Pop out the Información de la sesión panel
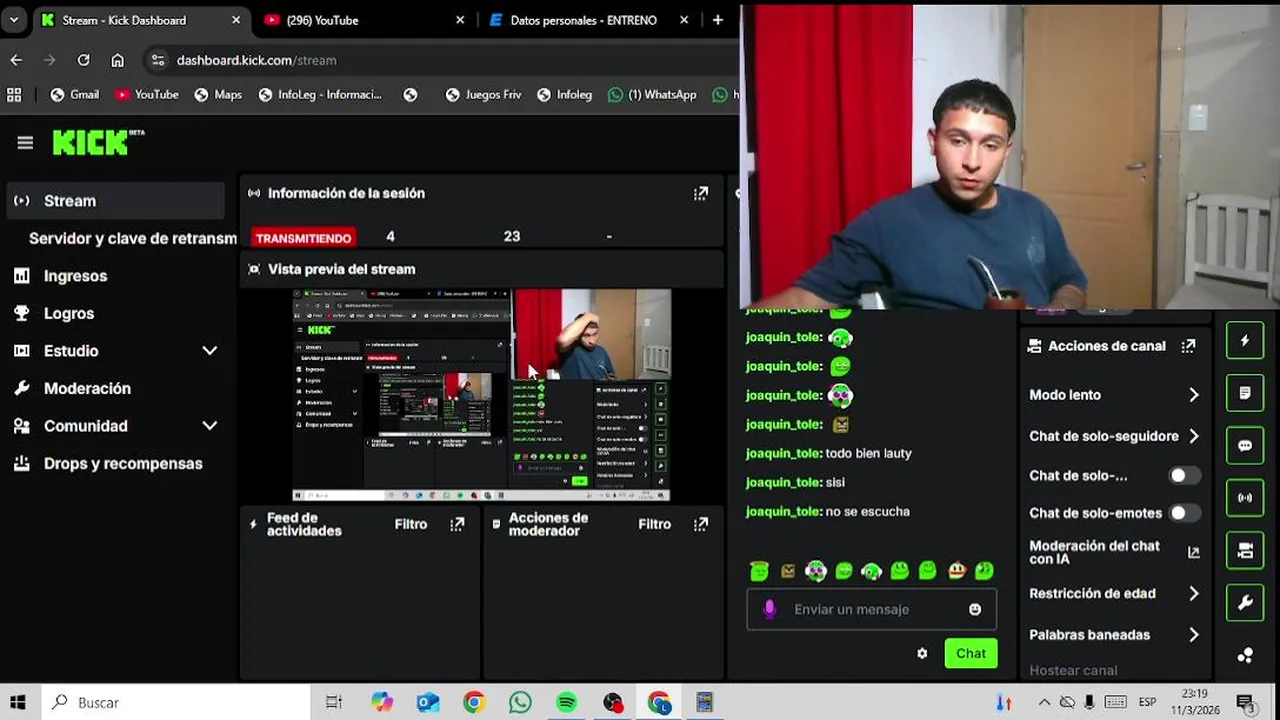This screenshot has width=1280, height=720. pyautogui.click(x=701, y=193)
